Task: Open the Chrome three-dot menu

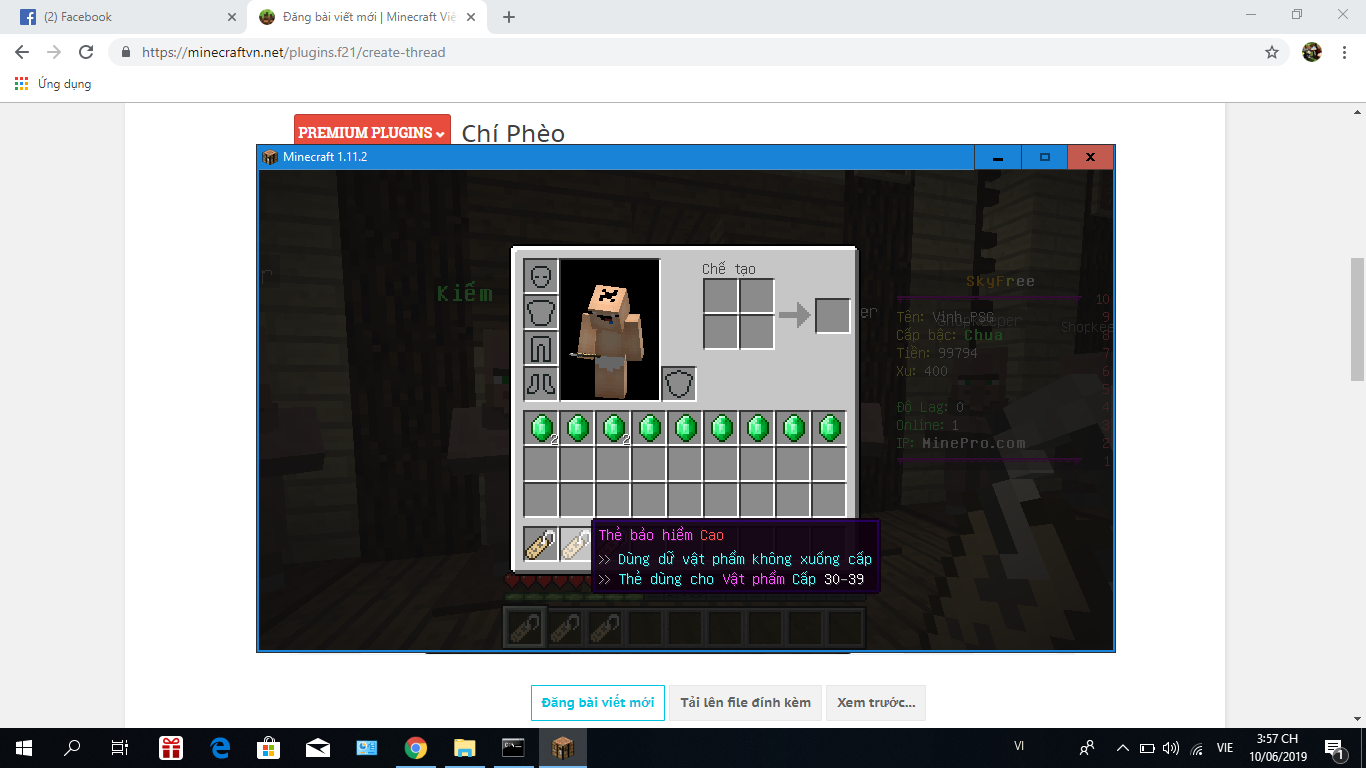Action: tap(1344, 52)
